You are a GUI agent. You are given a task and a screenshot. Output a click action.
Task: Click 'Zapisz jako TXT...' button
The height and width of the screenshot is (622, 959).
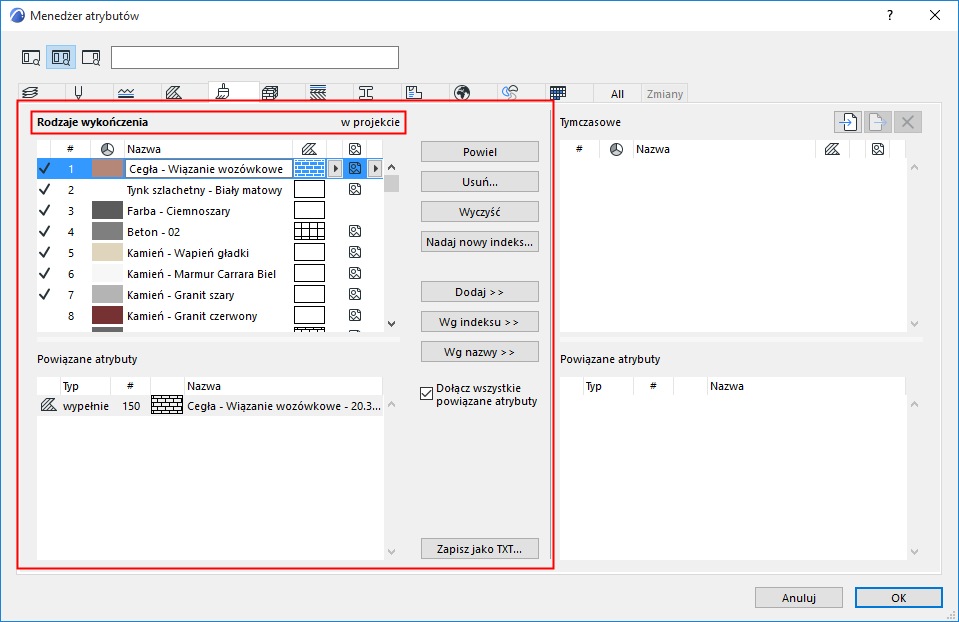480,549
